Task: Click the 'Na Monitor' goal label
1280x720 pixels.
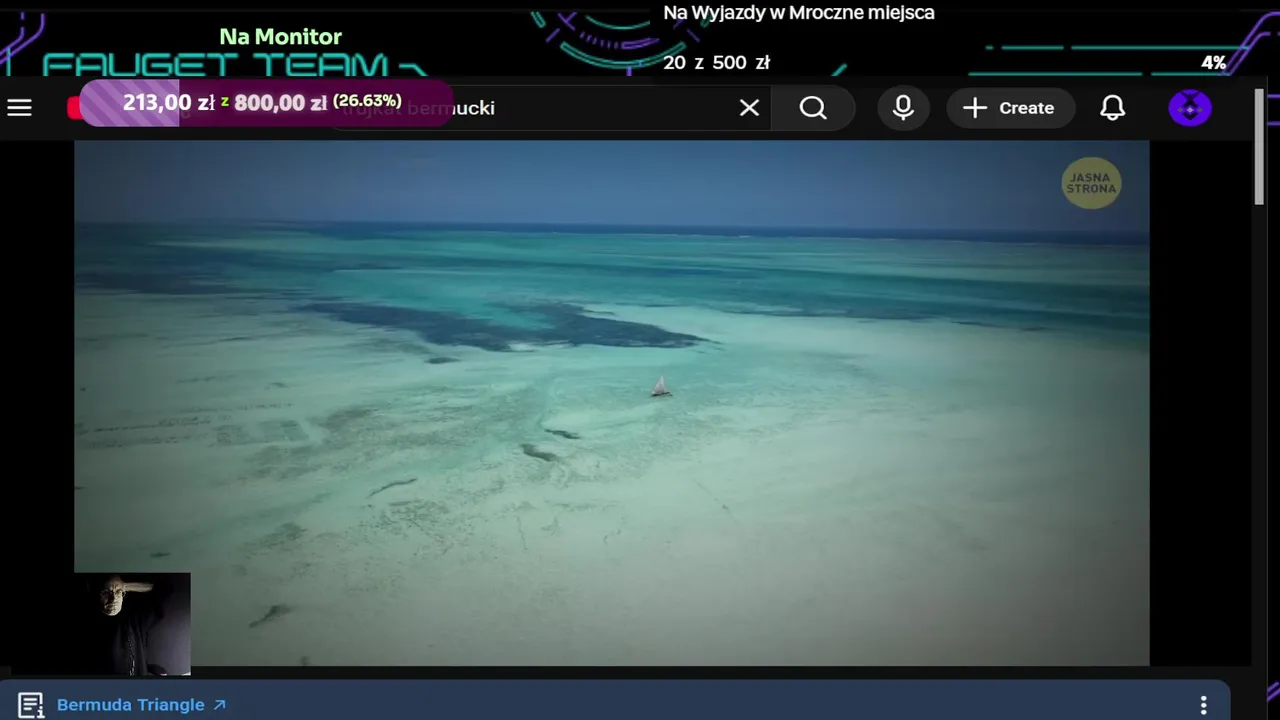Action: point(280,37)
